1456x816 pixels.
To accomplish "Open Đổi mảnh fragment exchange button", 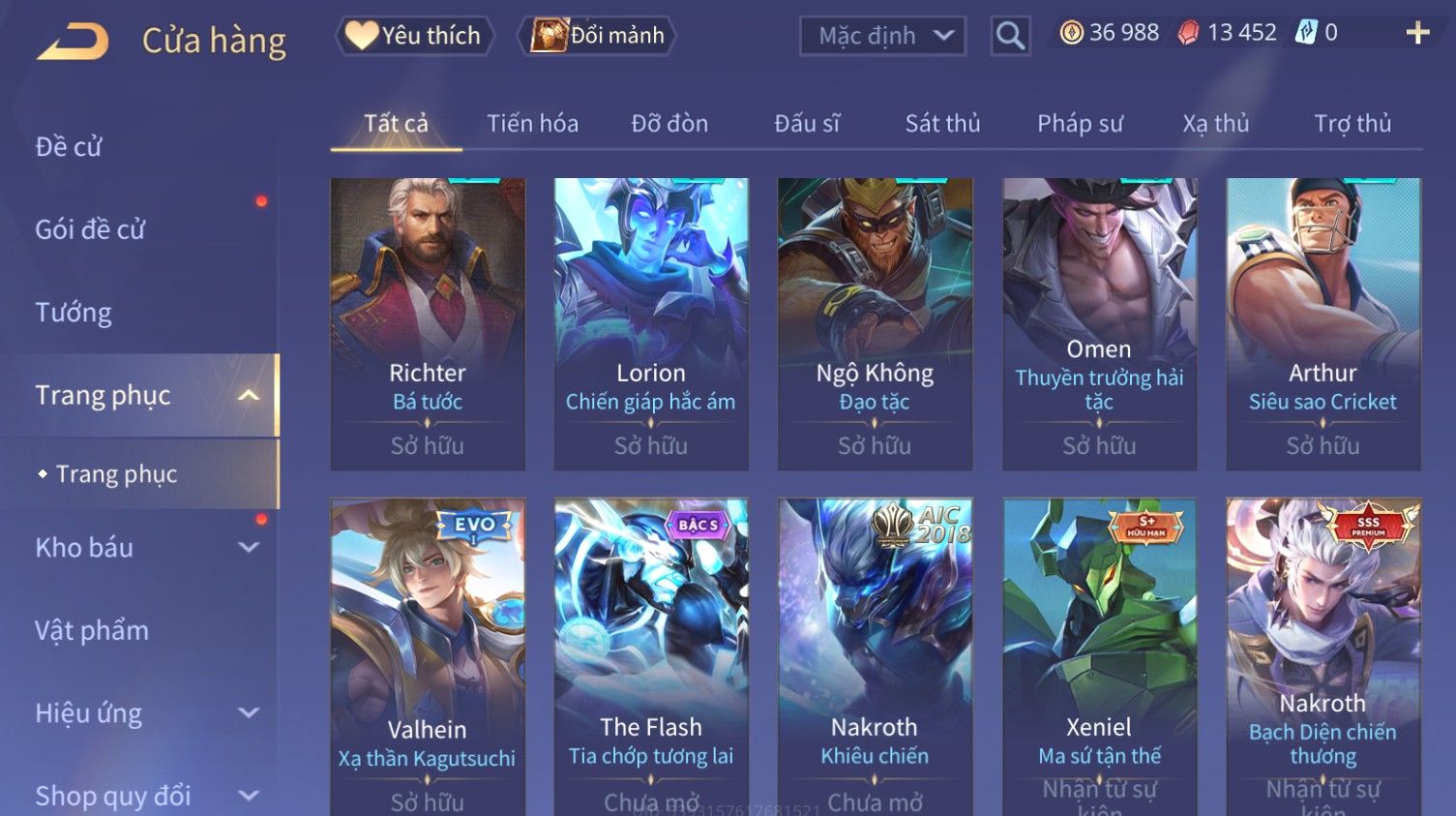I will pos(596,36).
